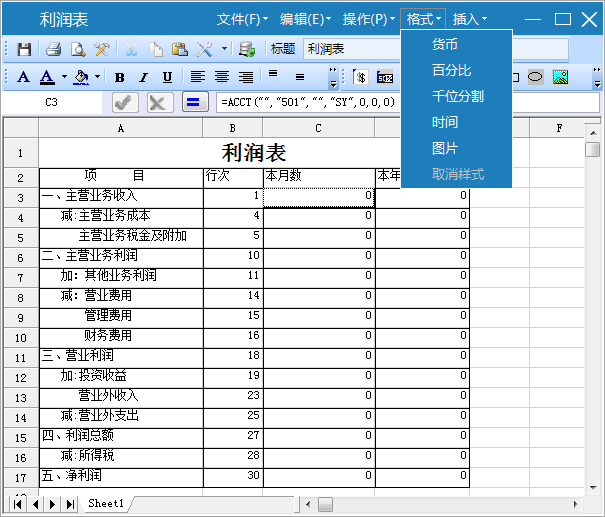
Task: Go to the next sheet tab arrow
Action: tap(52, 504)
